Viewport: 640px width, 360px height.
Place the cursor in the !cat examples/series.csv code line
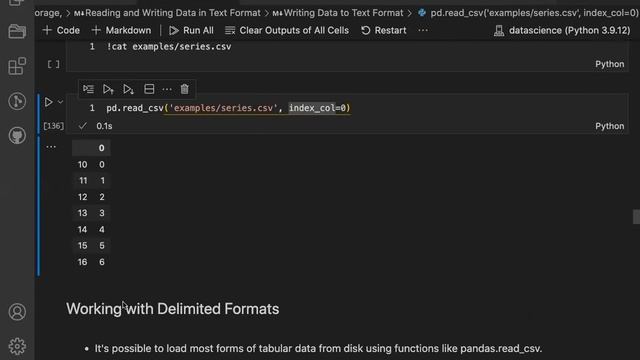[169, 47]
